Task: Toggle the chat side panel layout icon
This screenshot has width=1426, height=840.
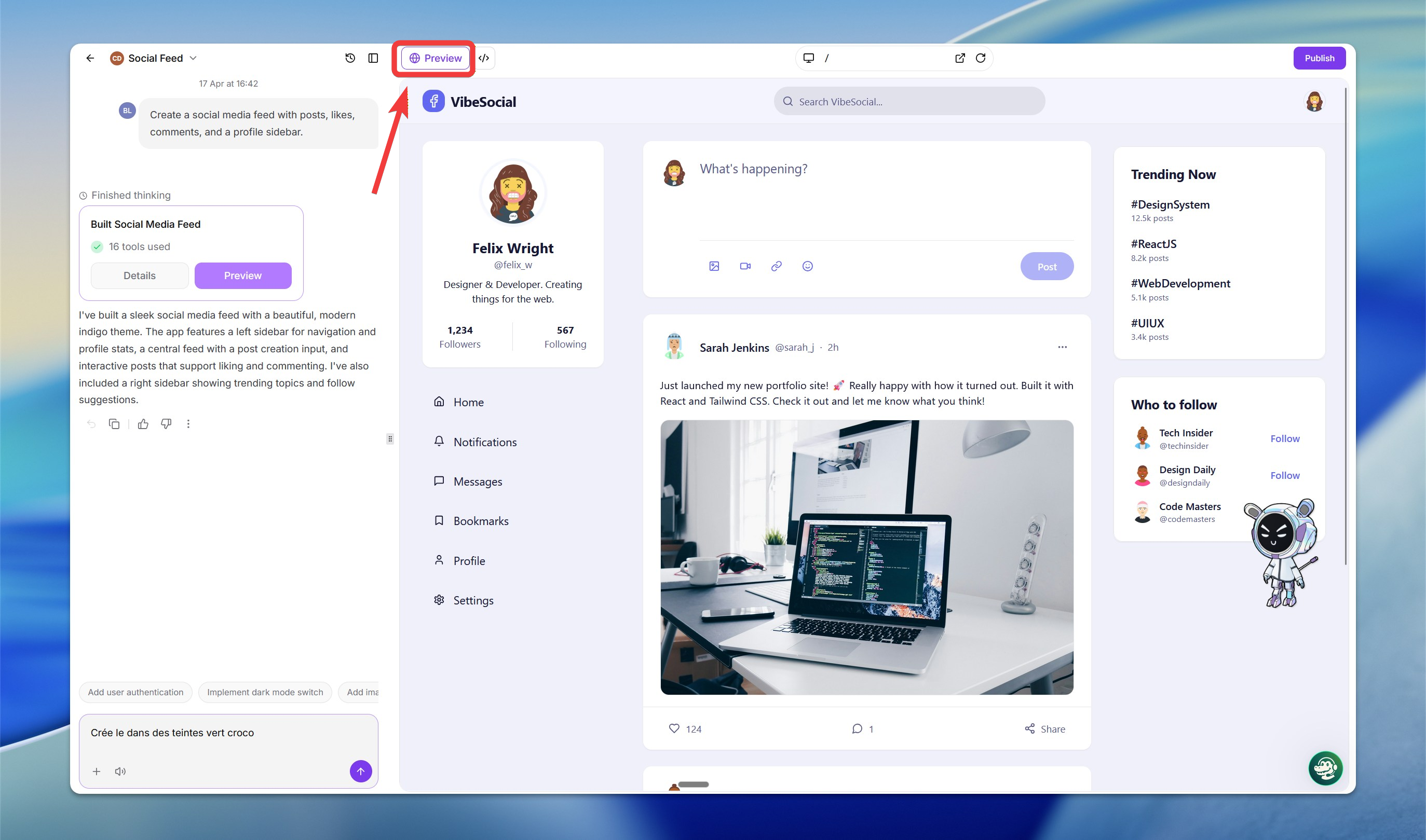Action: pos(373,58)
